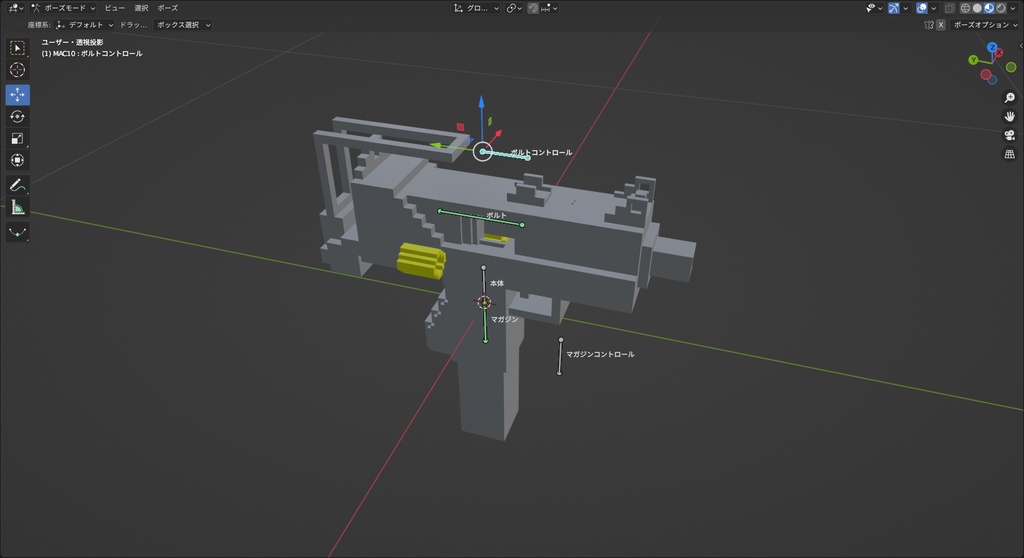
Task: Activate the Transform tool
Action: [18, 160]
